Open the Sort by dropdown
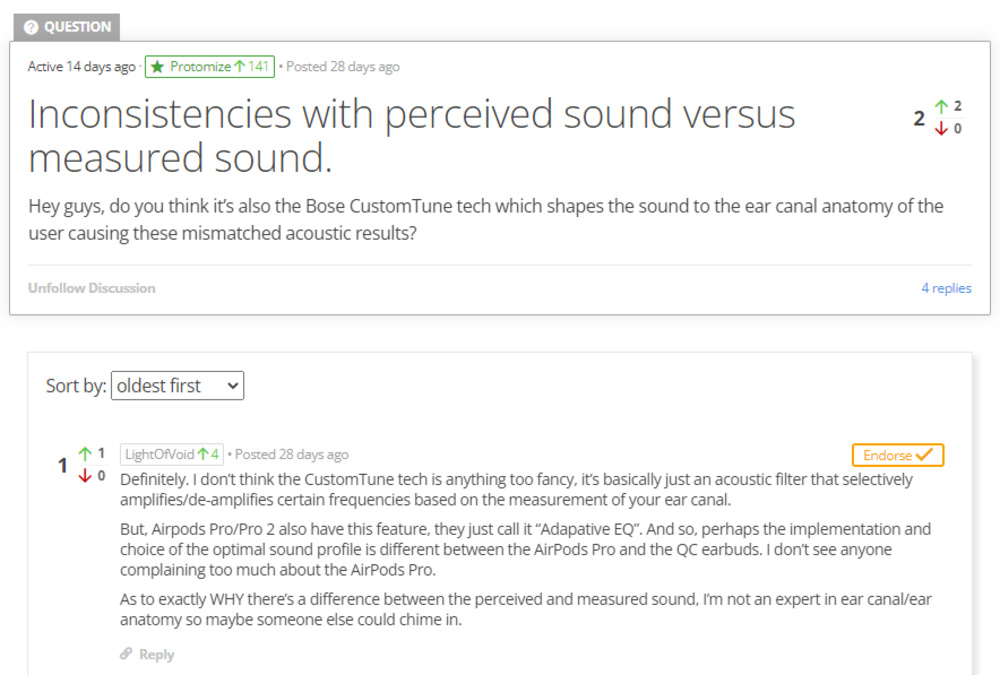Screen dimensions: 1000x675 click(x=177, y=386)
